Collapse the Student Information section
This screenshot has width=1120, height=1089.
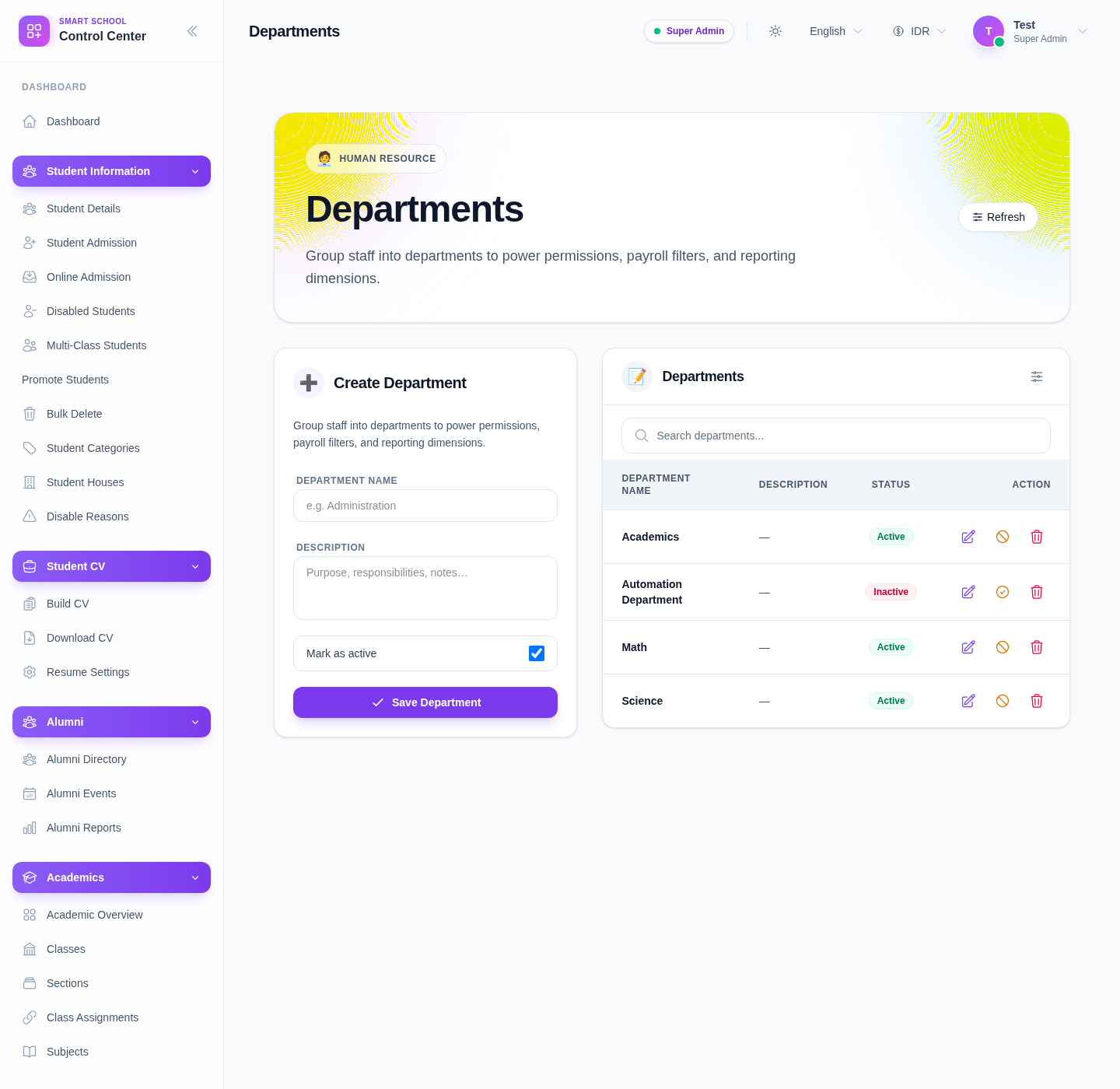(x=111, y=171)
